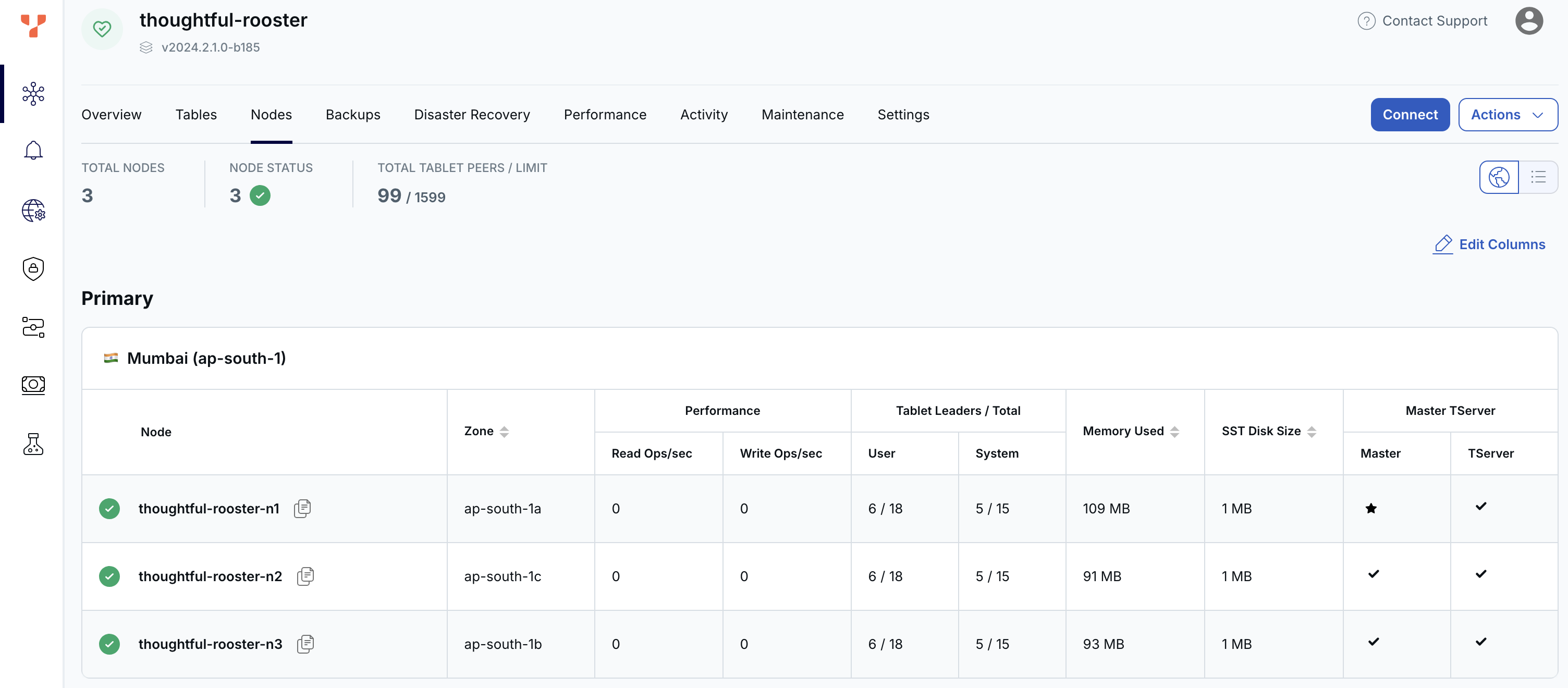Open the Integrations icon in sidebar
The width and height of the screenshot is (1568, 688).
(x=33, y=327)
